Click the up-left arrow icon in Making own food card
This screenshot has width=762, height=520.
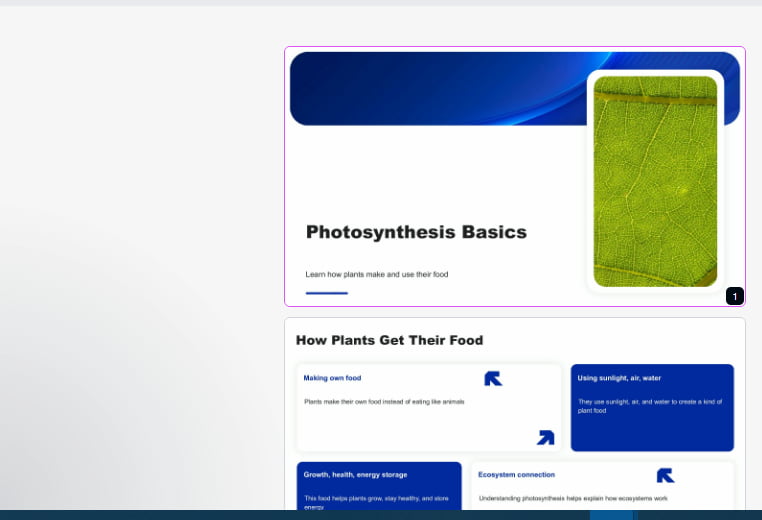point(493,379)
